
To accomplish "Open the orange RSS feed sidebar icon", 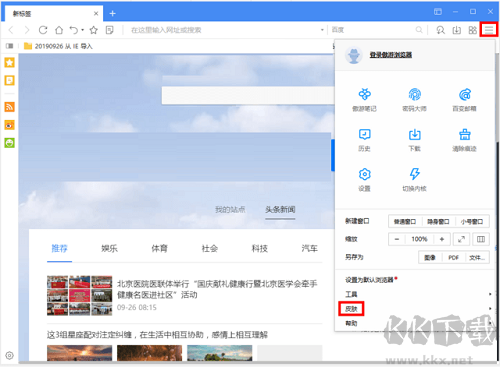I will [x=9, y=107].
